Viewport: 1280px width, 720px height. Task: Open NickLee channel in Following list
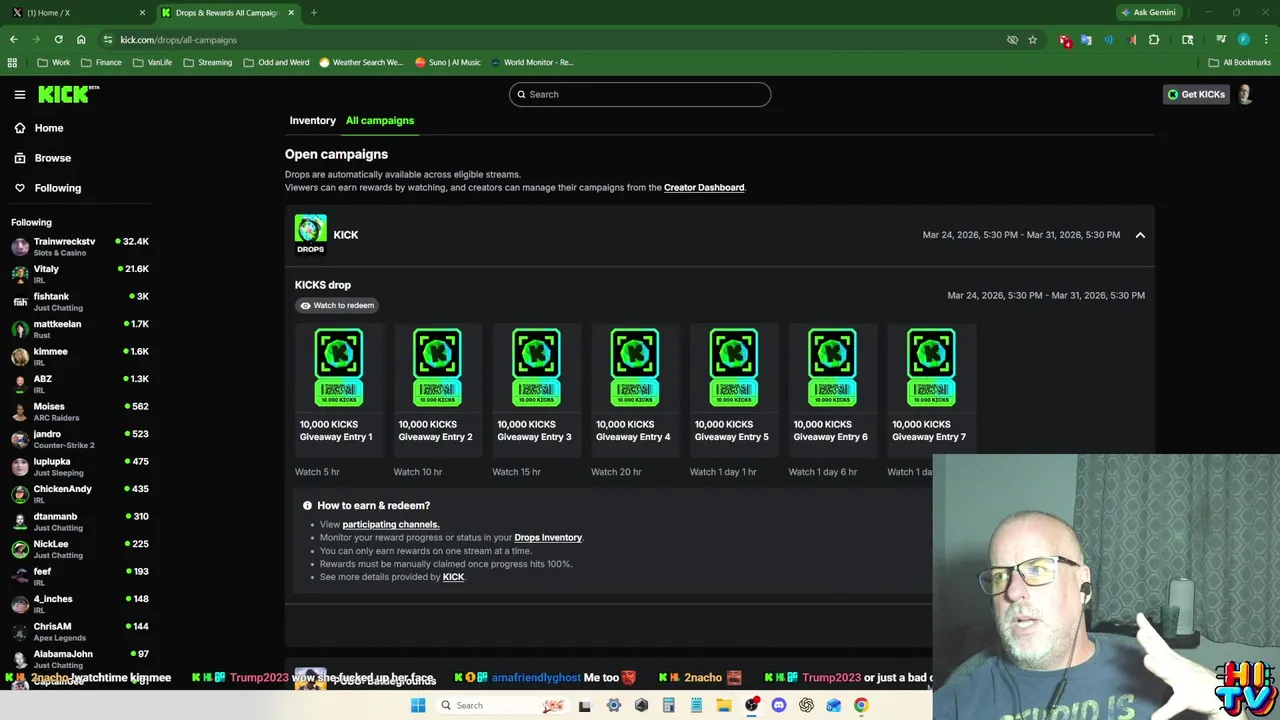pyautogui.click(x=80, y=549)
